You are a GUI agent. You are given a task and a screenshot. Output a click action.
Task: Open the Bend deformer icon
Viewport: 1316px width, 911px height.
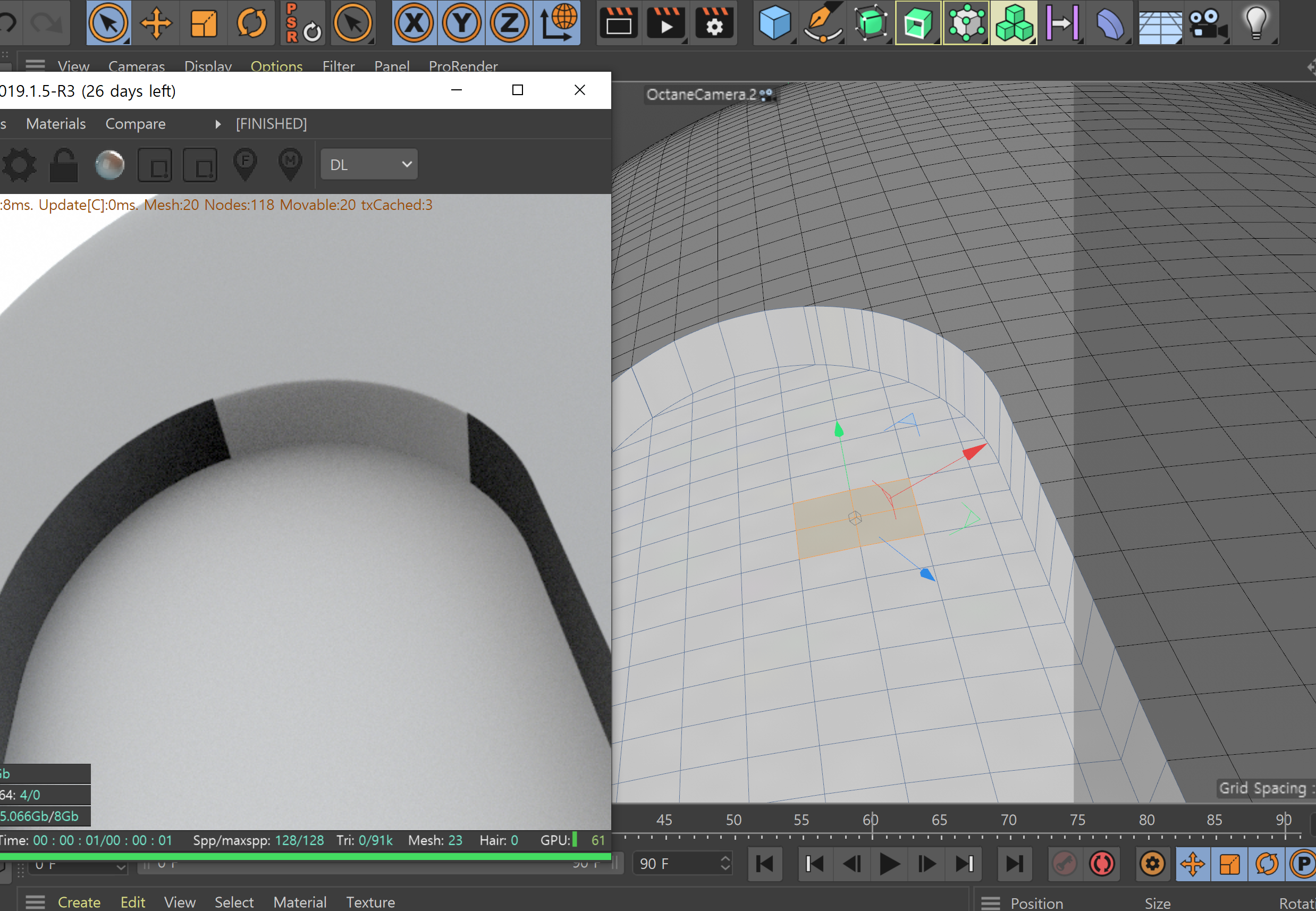(1110, 23)
